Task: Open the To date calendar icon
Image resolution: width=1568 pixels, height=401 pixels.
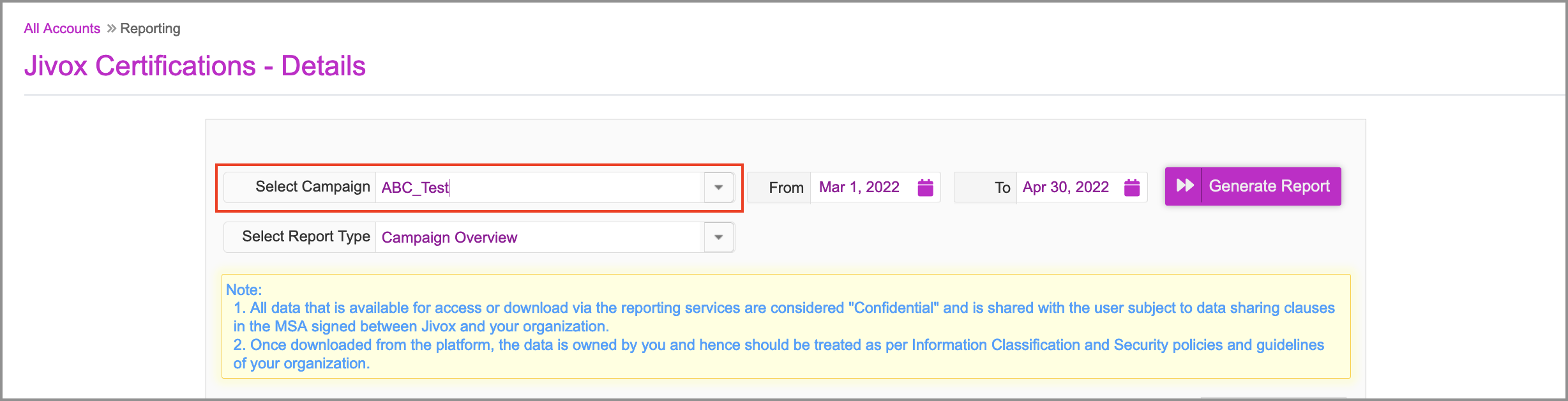Action: point(1132,187)
